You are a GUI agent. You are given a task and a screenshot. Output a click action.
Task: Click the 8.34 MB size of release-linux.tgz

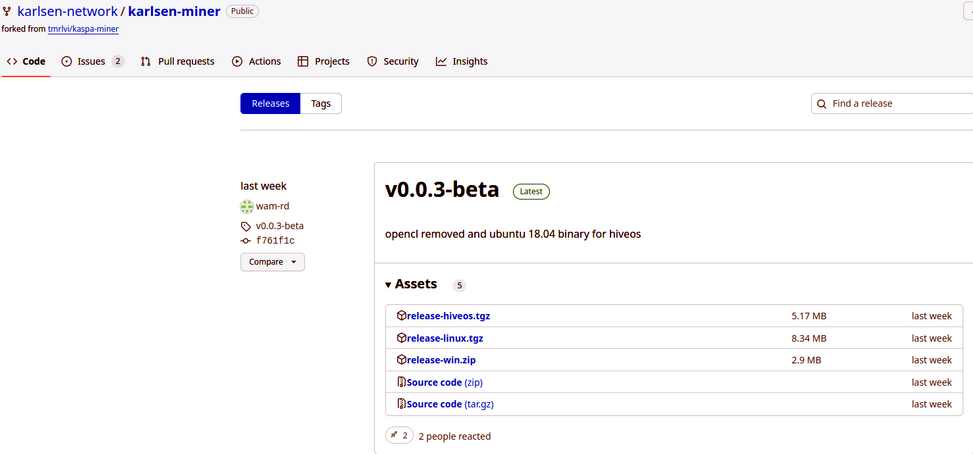pyautogui.click(x=809, y=339)
